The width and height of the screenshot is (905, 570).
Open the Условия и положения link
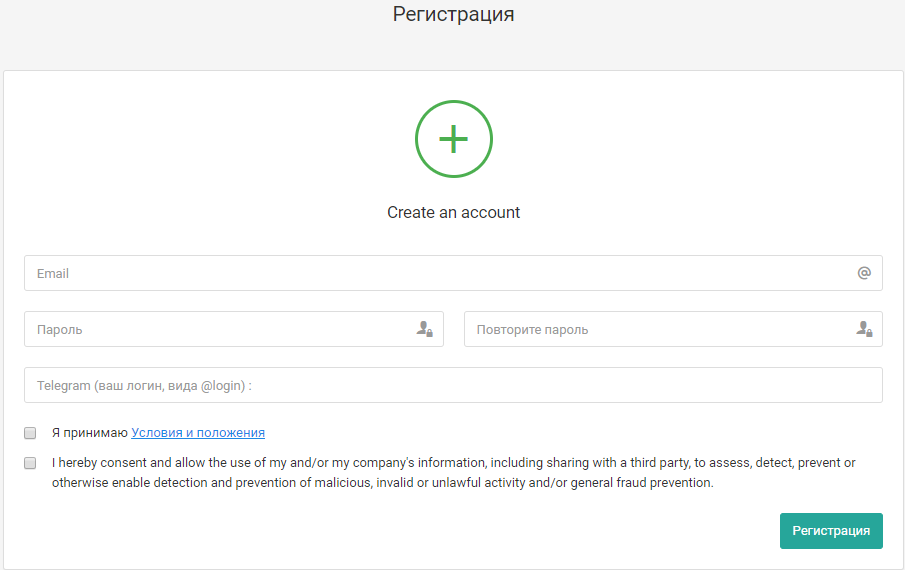(x=198, y=433)
